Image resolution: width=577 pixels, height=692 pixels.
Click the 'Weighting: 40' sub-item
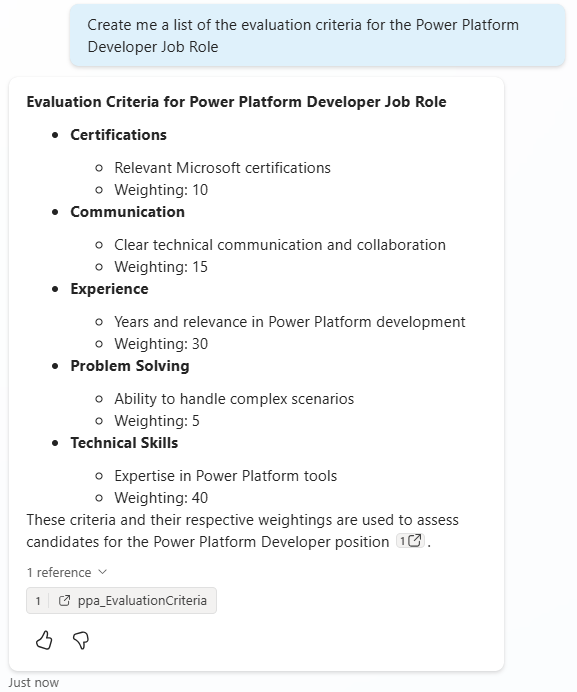click(161, 498)
